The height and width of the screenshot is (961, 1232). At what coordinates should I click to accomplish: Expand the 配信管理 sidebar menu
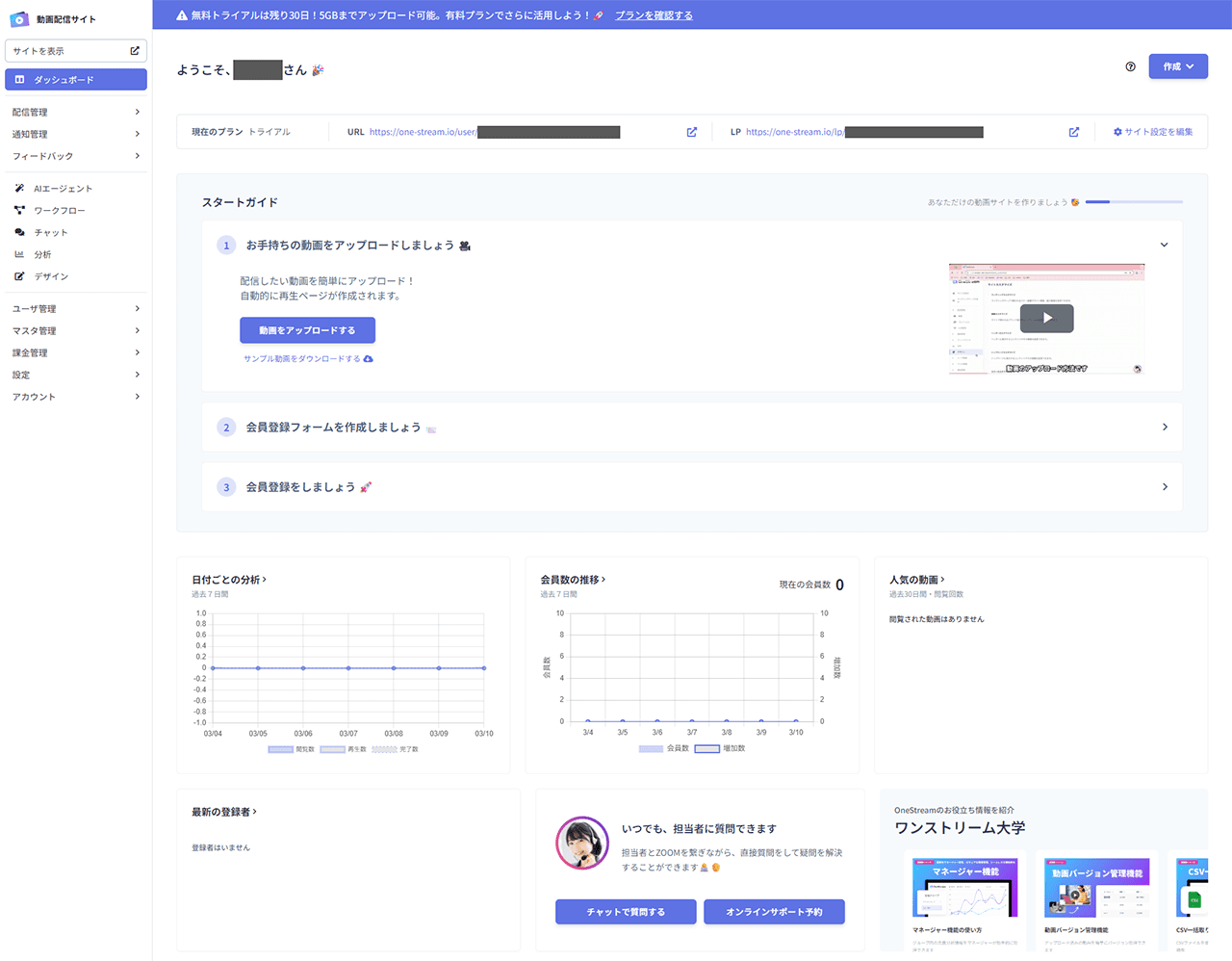[x=77, y=111]
